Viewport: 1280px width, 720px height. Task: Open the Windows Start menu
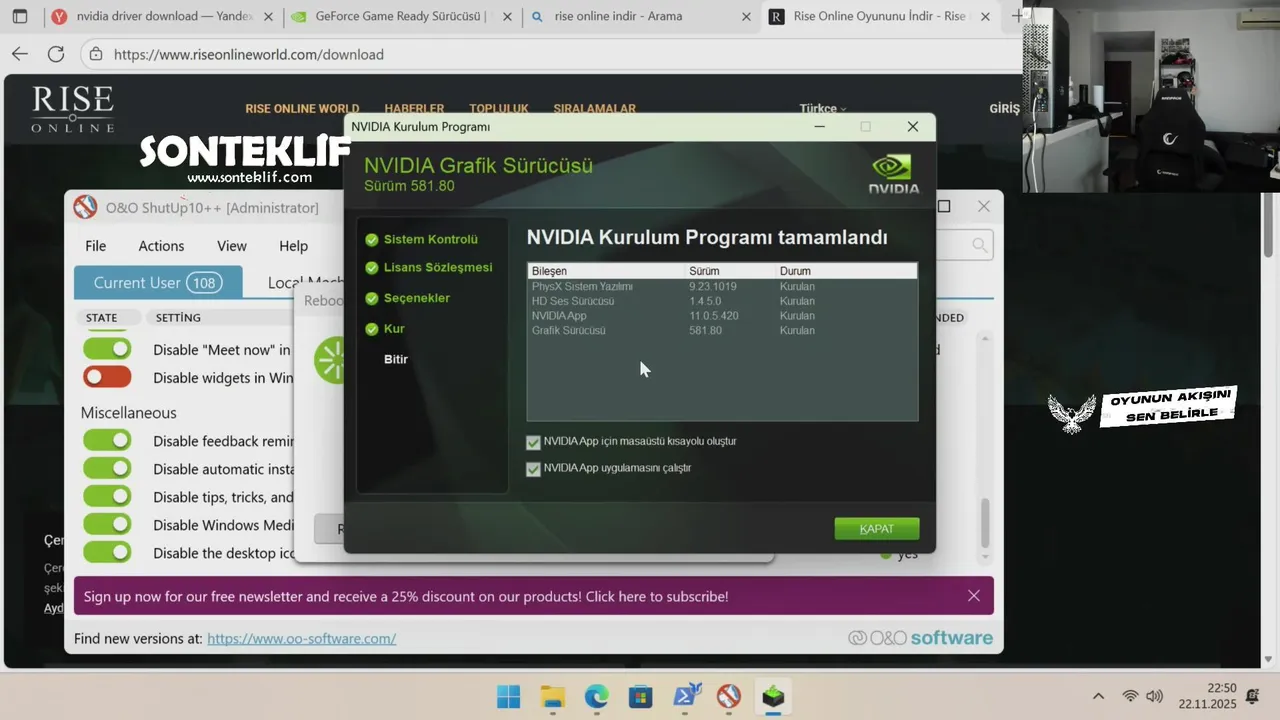pos(508,697)
